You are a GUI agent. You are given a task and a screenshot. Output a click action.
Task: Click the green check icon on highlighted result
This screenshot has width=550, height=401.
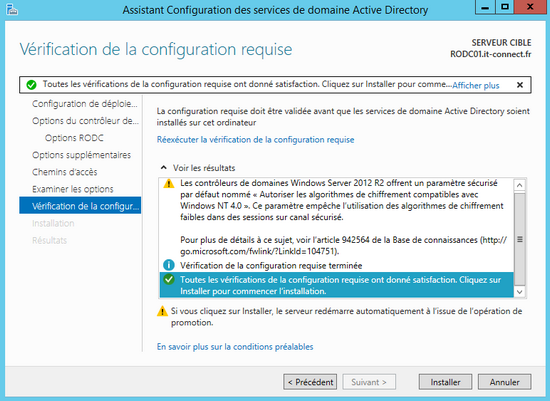169,280
